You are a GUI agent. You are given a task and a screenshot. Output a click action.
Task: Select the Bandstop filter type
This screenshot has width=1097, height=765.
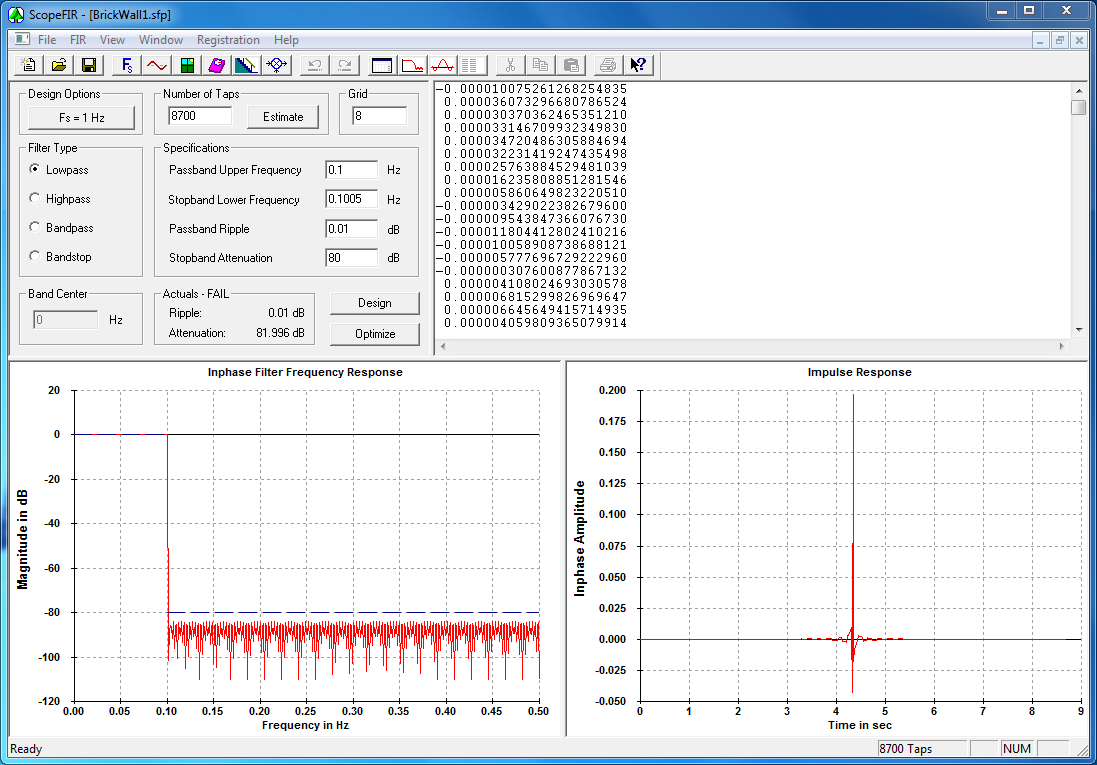pyautogui.click(x=36, y=257)
